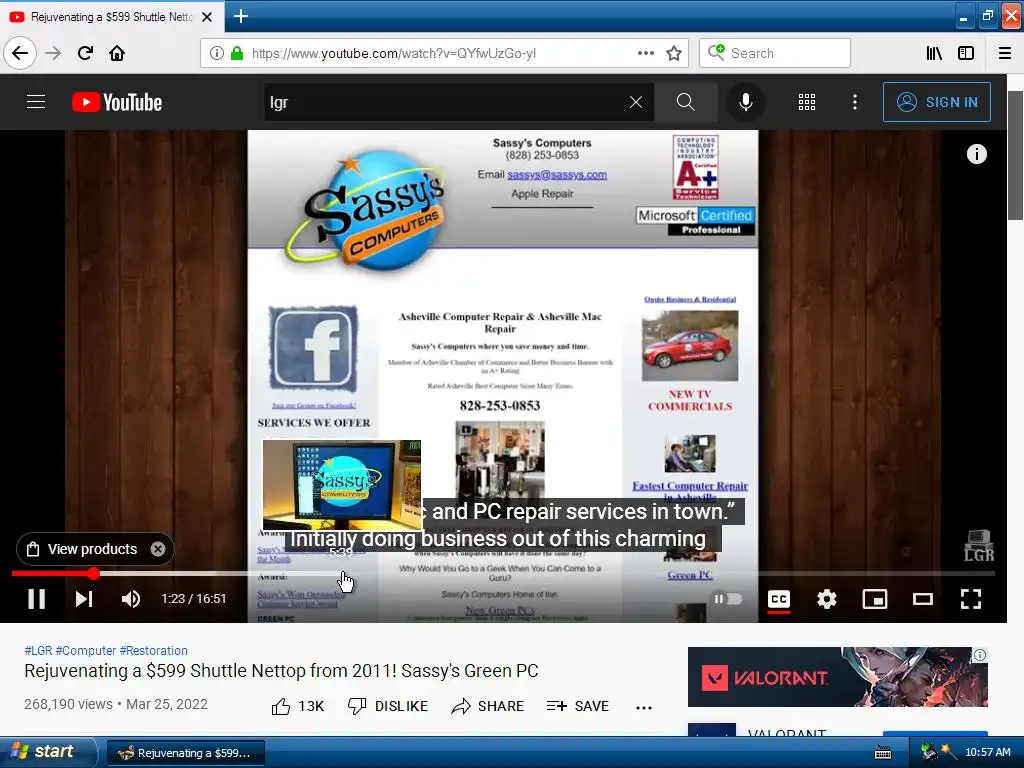The width and height of the screenshot is (1024, 768).
Task: Toggle closed captions off
Action: pos(778,599)
